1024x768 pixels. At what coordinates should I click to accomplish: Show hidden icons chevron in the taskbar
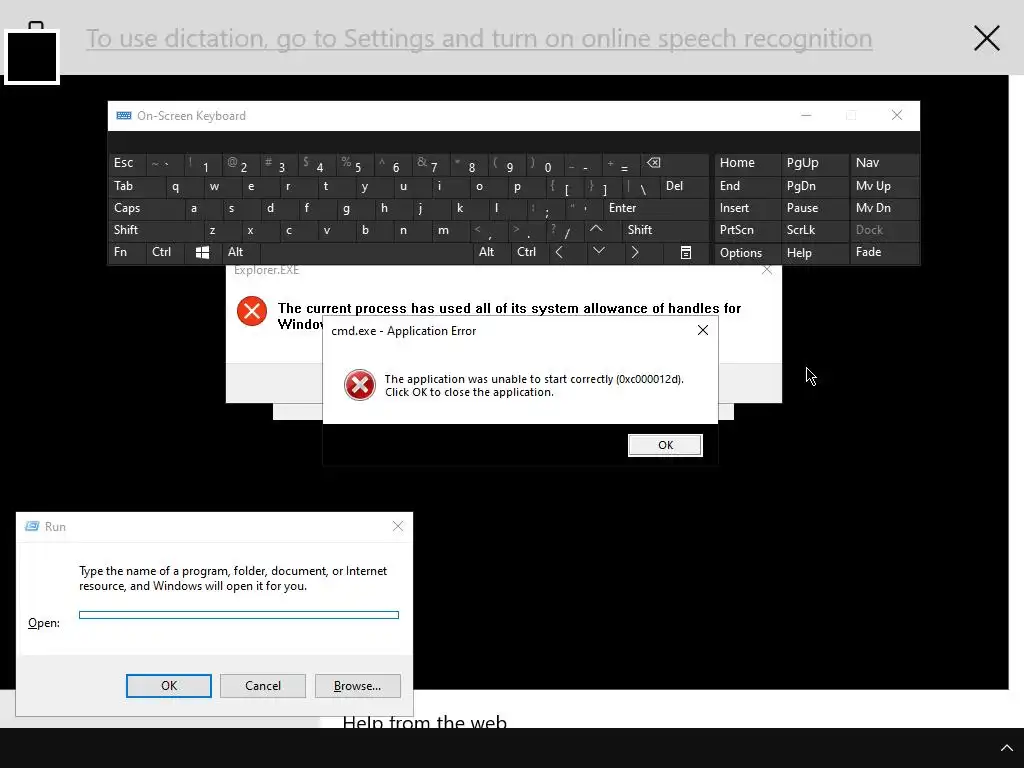(x=1006, y=748)
